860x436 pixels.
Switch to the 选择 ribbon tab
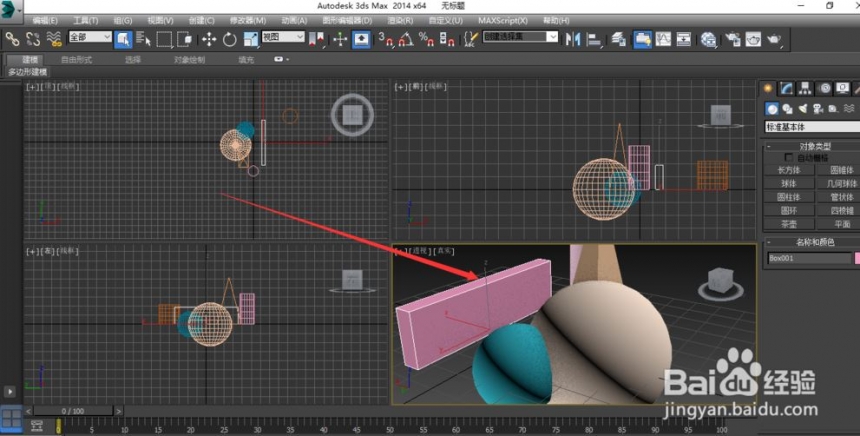coord(133,60)
